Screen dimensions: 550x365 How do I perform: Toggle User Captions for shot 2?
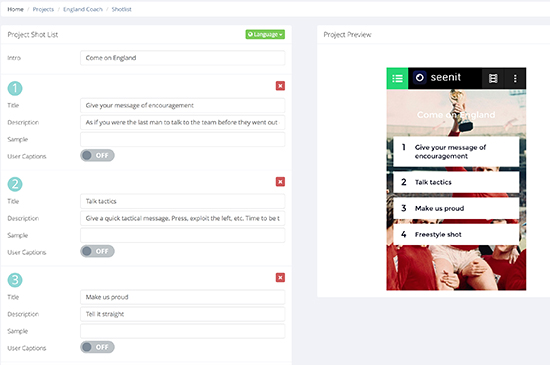[x=97, y=251]
